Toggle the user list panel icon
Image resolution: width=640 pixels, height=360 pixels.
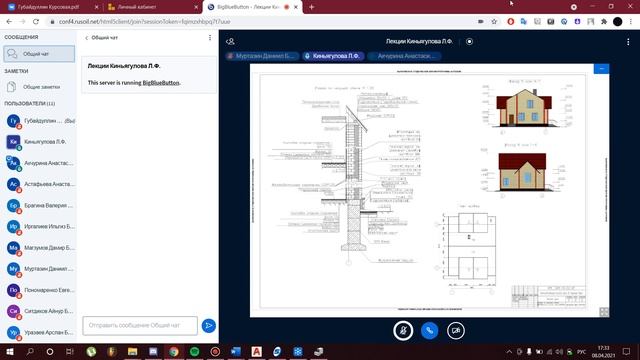[x=230, y=41]
